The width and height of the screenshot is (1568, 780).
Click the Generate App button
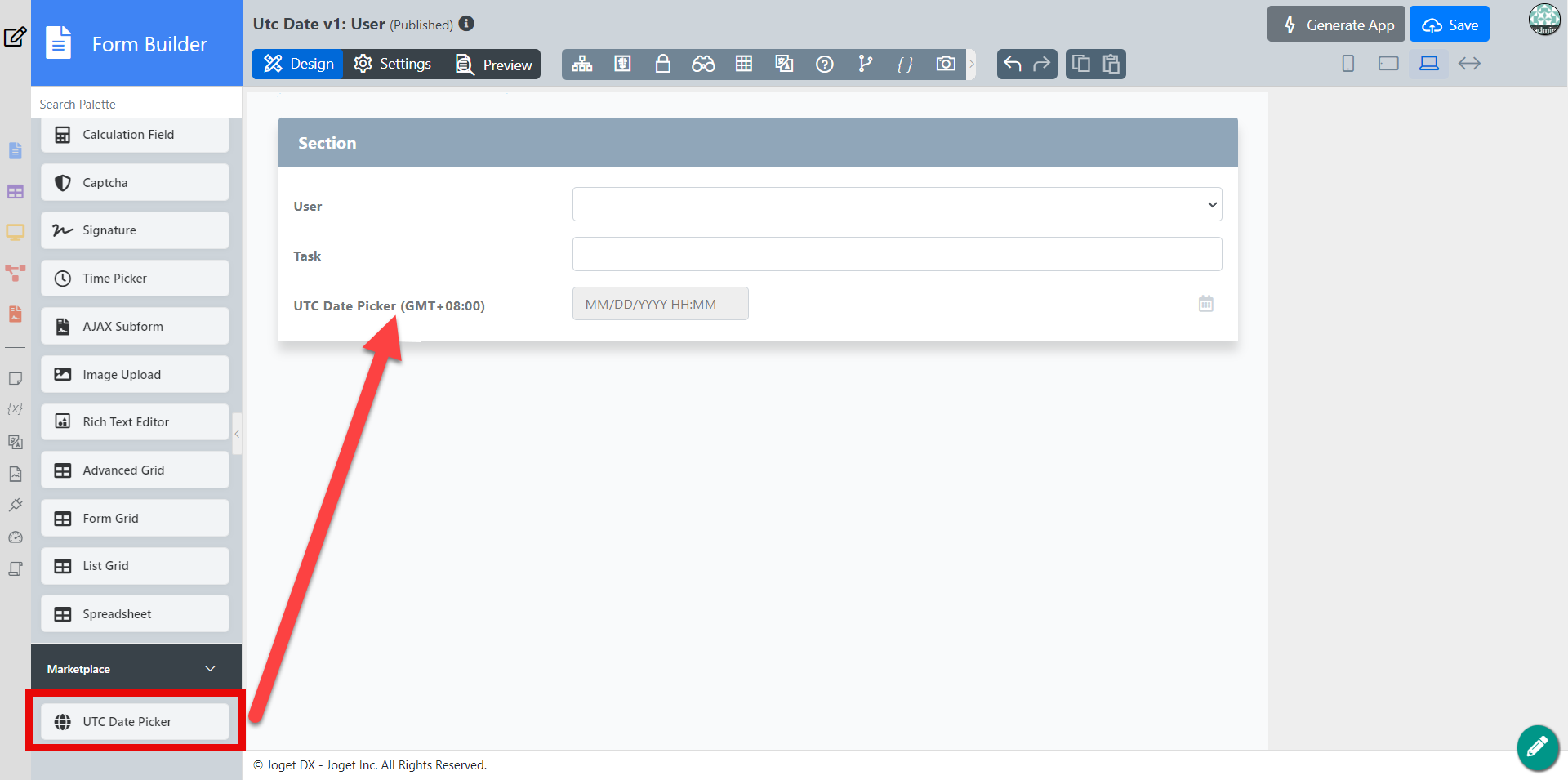tap(1336, 25)
